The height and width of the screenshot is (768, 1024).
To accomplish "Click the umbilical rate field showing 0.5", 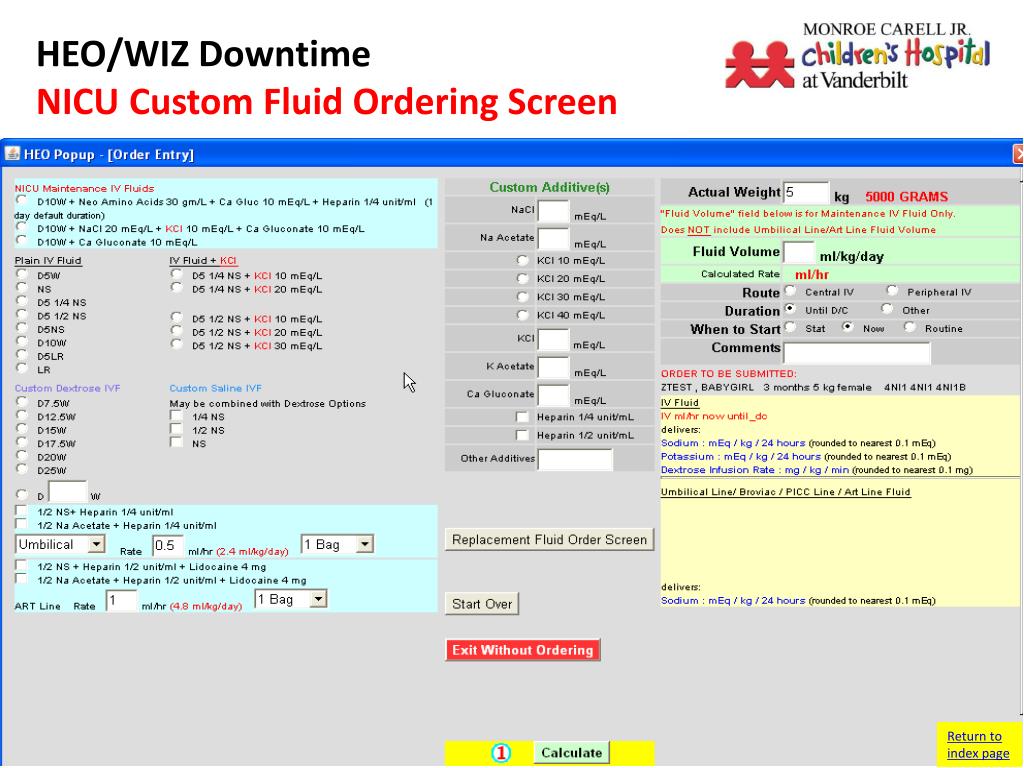I will pos(168,545).
